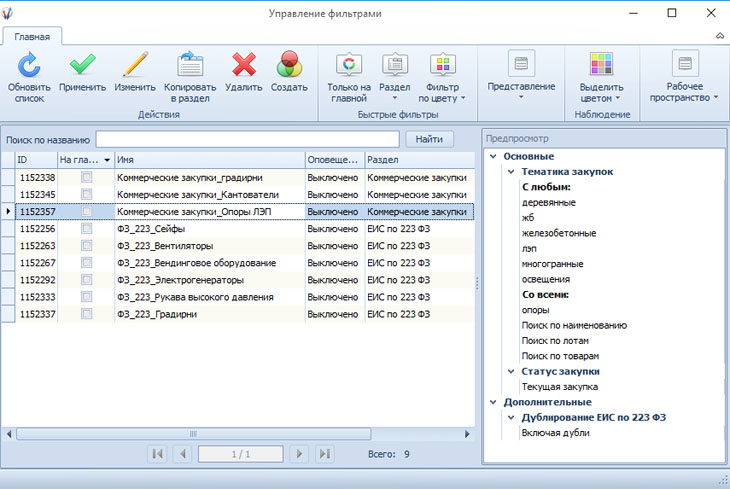Sort by the Оповеще... column header

click(335, 160)
